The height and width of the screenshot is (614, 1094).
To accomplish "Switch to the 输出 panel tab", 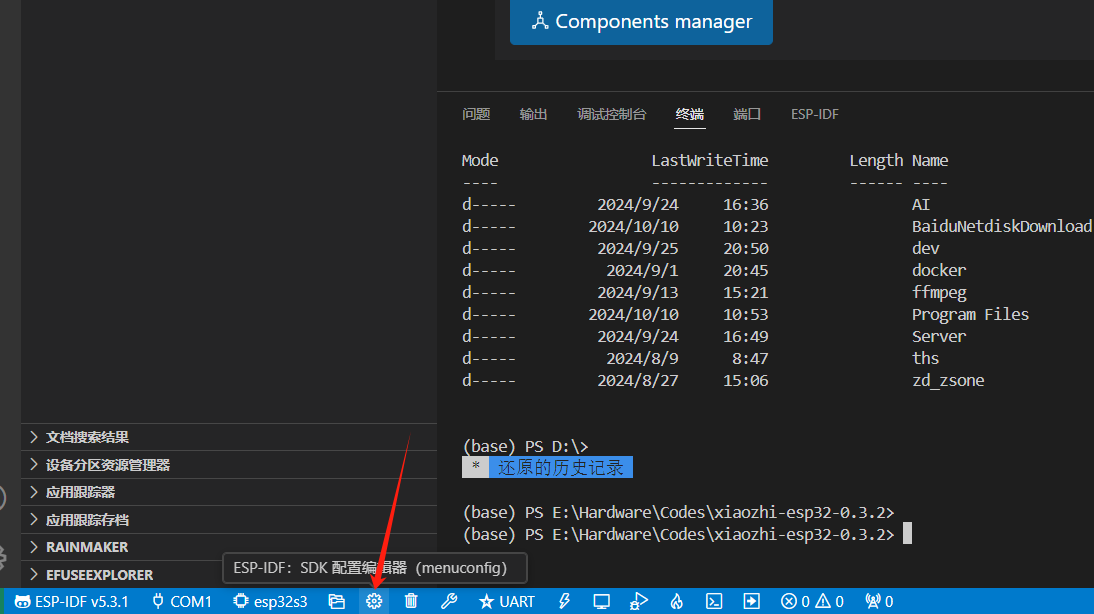I will 533,114.
